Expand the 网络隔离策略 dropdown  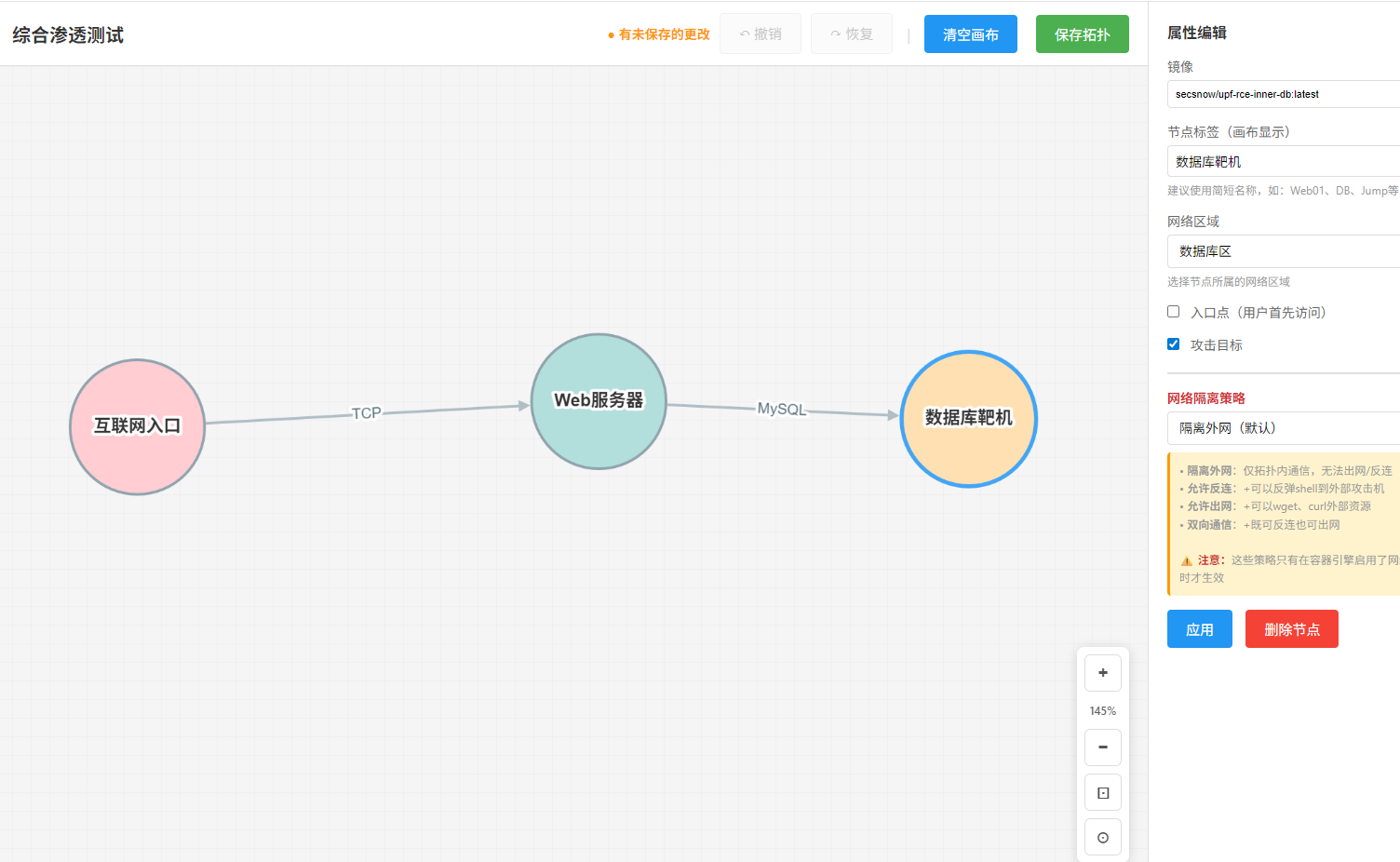[x=1283, y=428]
